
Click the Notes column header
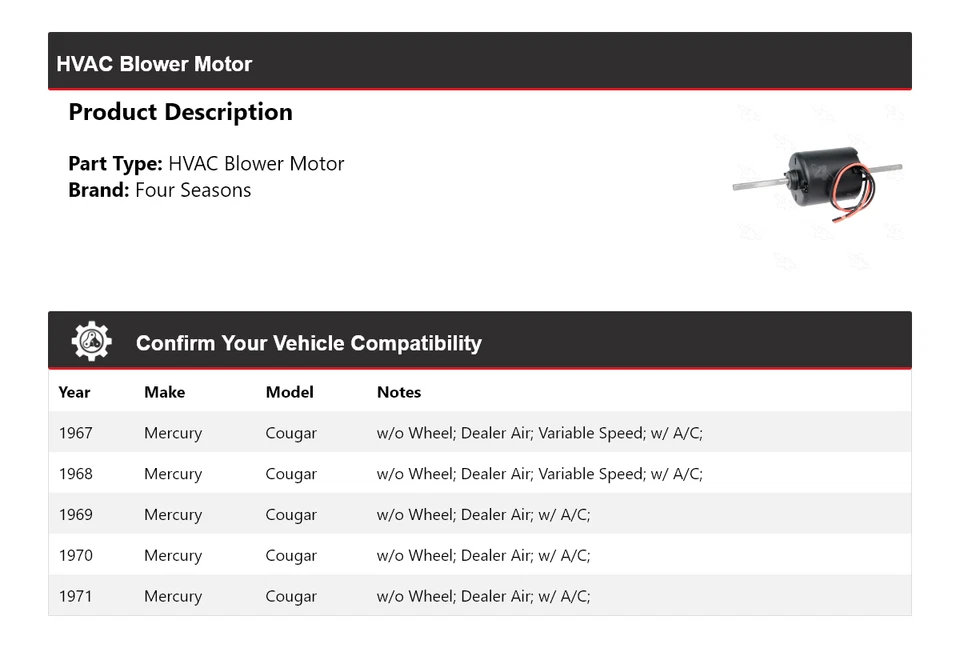pos(398,392)
